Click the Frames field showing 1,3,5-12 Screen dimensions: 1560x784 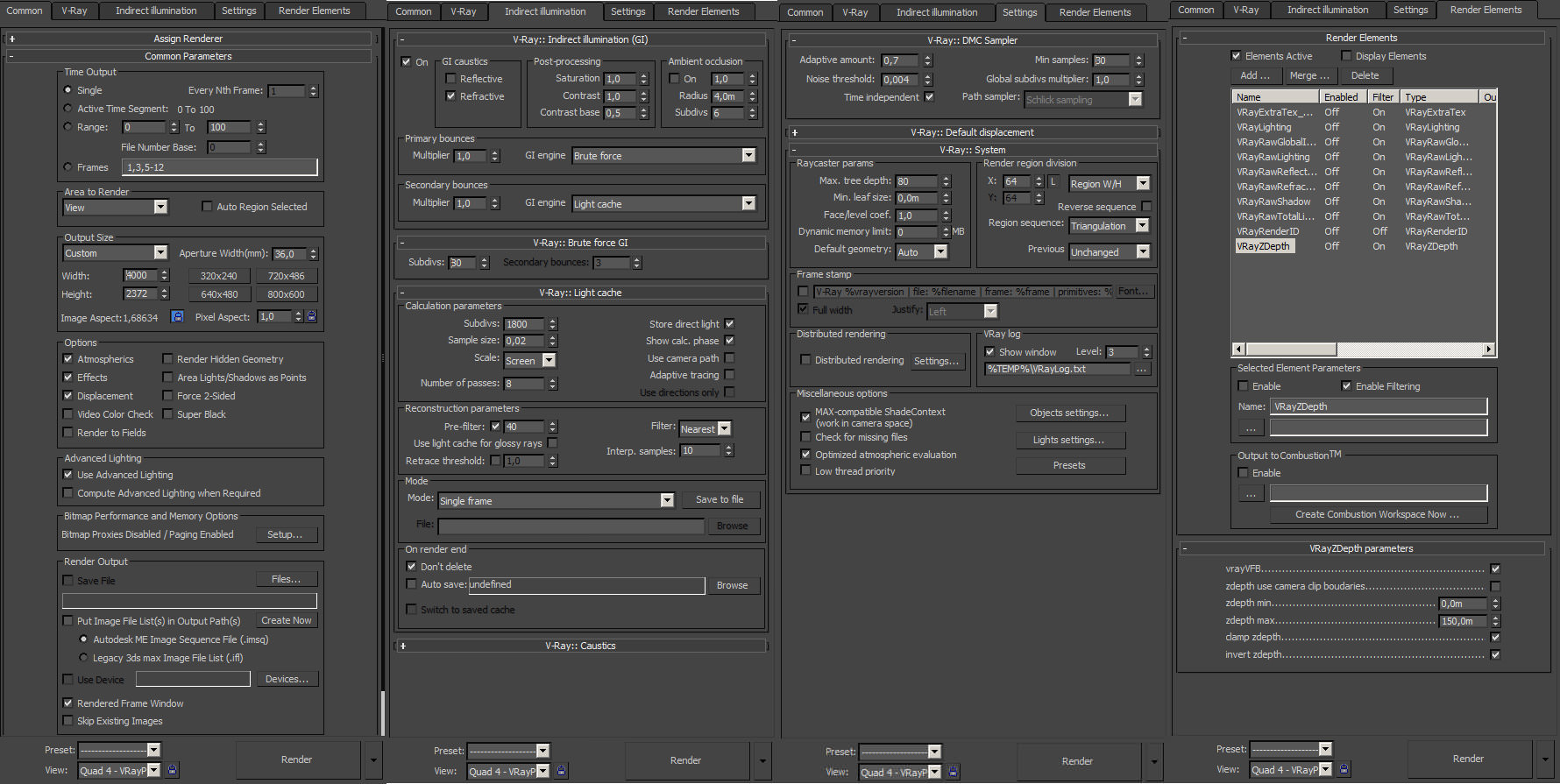[220, 167]
